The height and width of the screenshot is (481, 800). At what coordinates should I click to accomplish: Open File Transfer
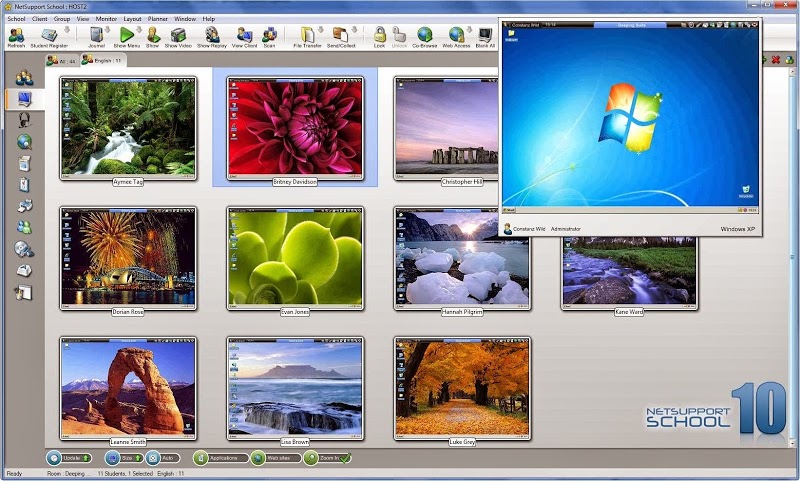(x=307, y=37)
